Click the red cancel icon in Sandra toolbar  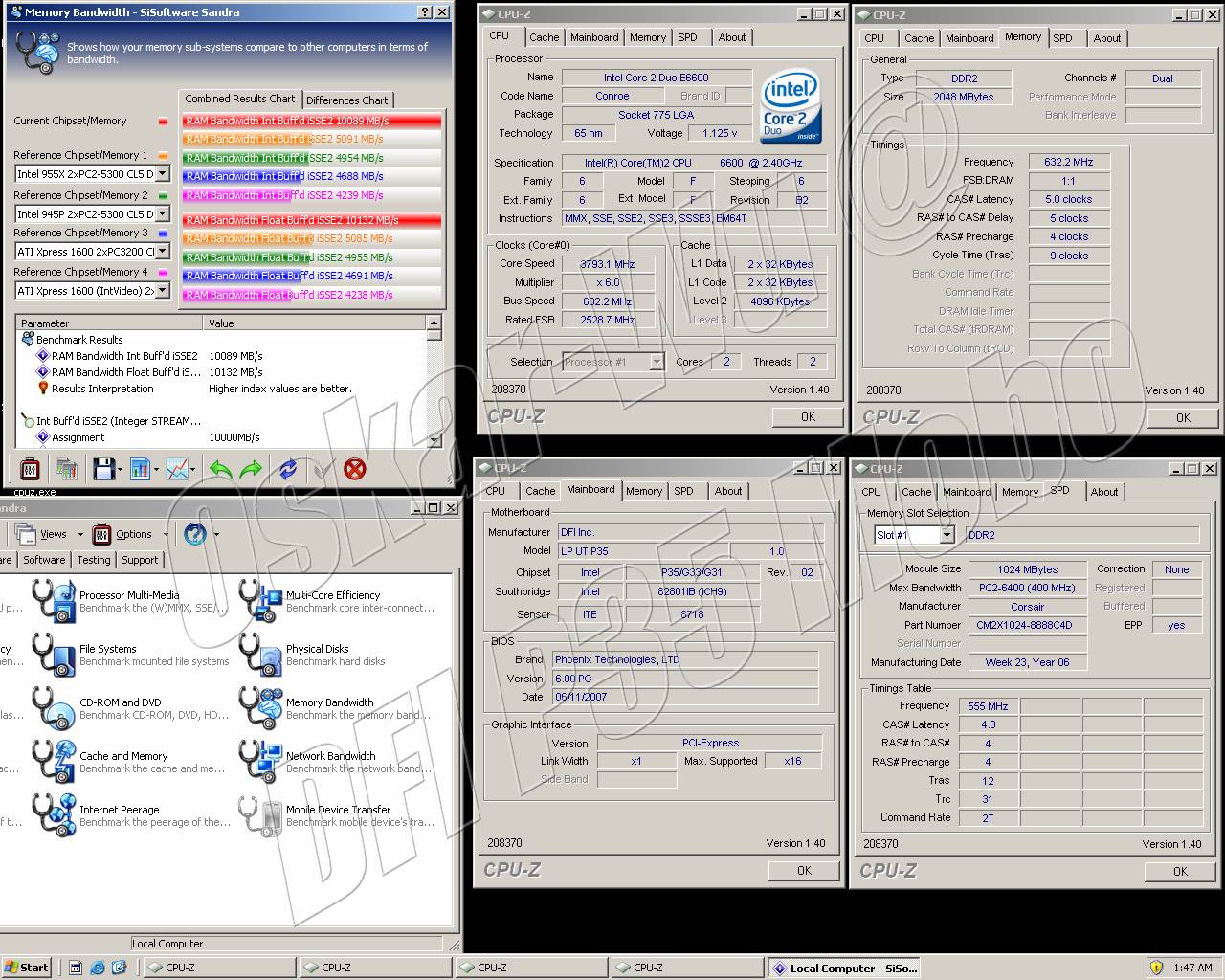354,469
